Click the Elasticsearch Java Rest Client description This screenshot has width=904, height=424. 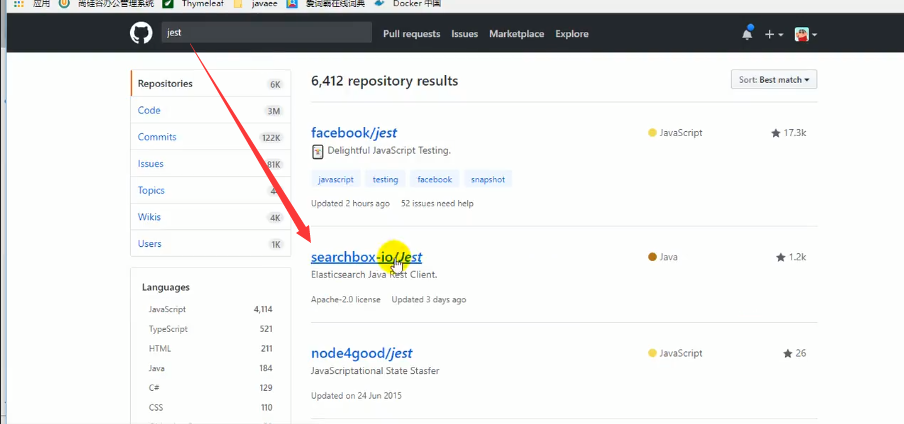tap(374, 275)
